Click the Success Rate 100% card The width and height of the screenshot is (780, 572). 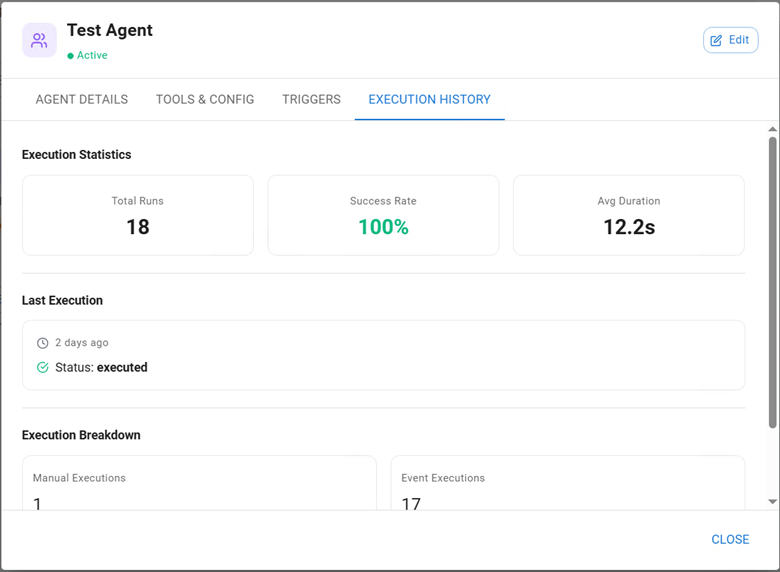tap(383, 215)
